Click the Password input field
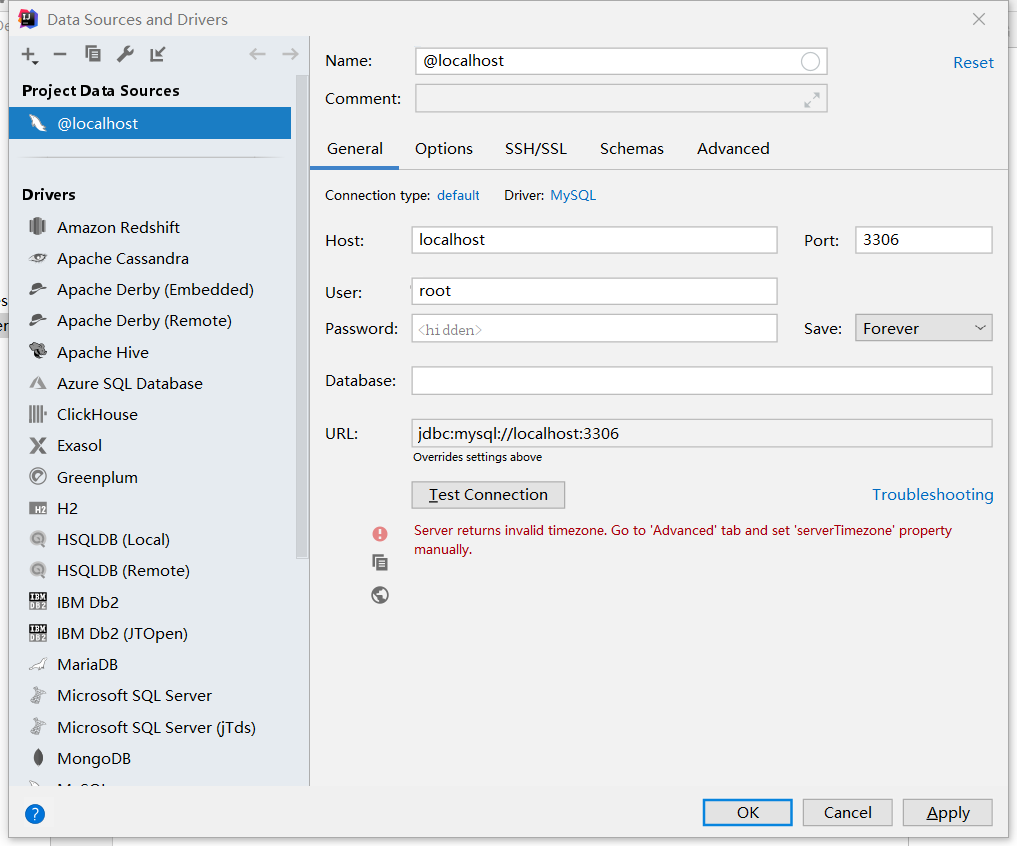The width and height of the screenshot is (1017, 846). point(594,329)
